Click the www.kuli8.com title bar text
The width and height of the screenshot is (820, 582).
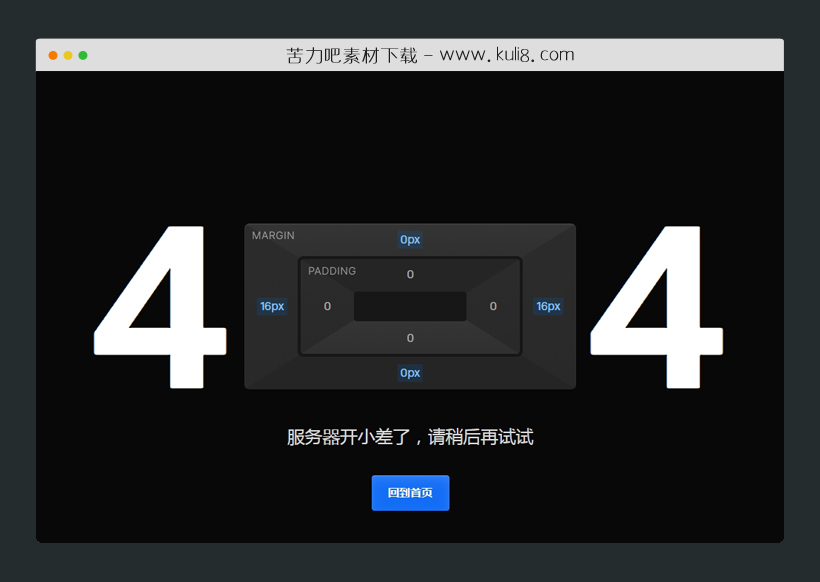pos(506,54)
